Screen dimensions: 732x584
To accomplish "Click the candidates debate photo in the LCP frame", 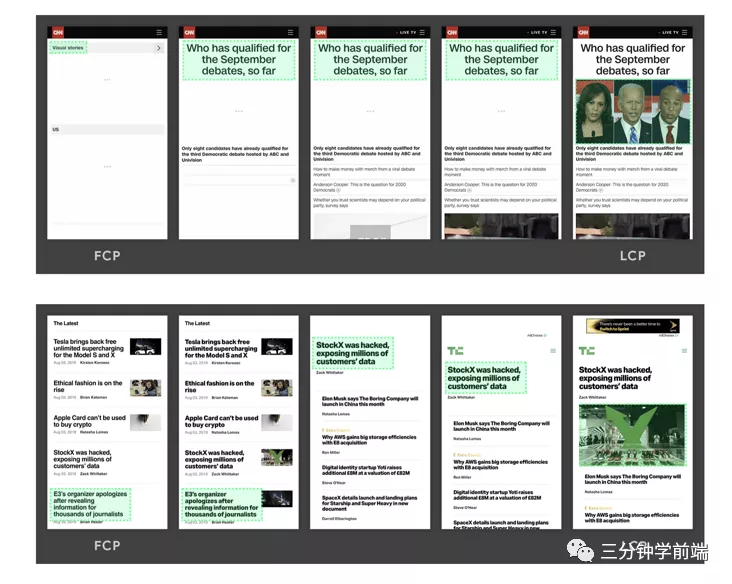I will (x=632, y=112).
